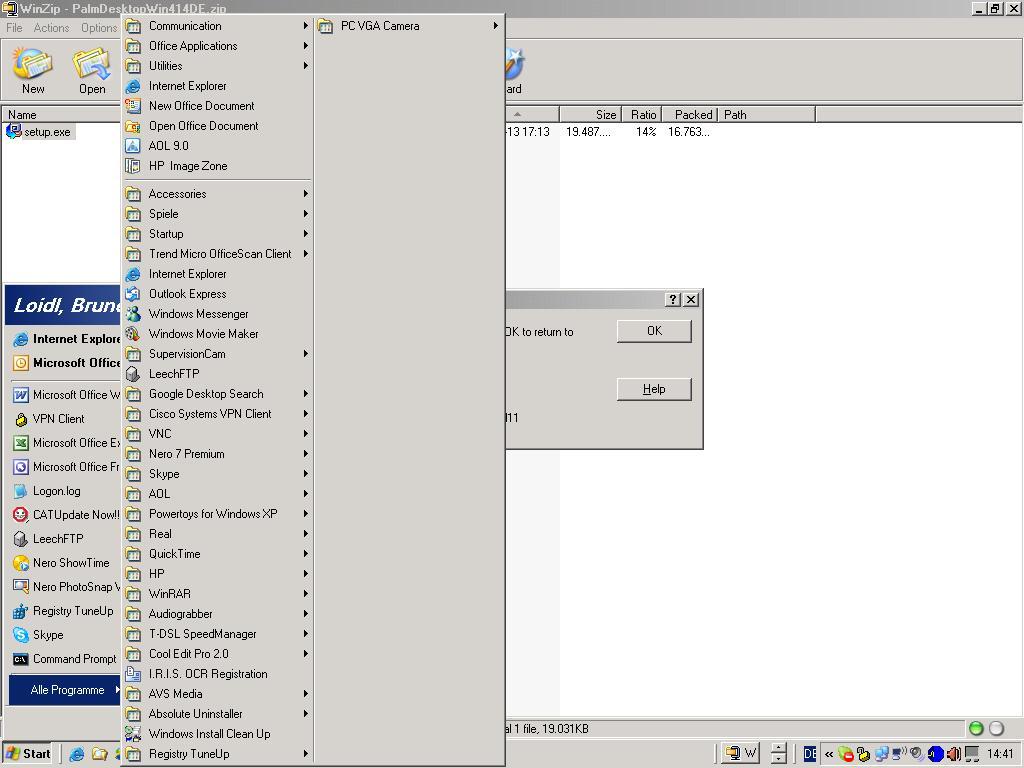
Task: Launch Microsoft Office Word from Start menu
Action: pyautogui.click(x=65, y=395)
